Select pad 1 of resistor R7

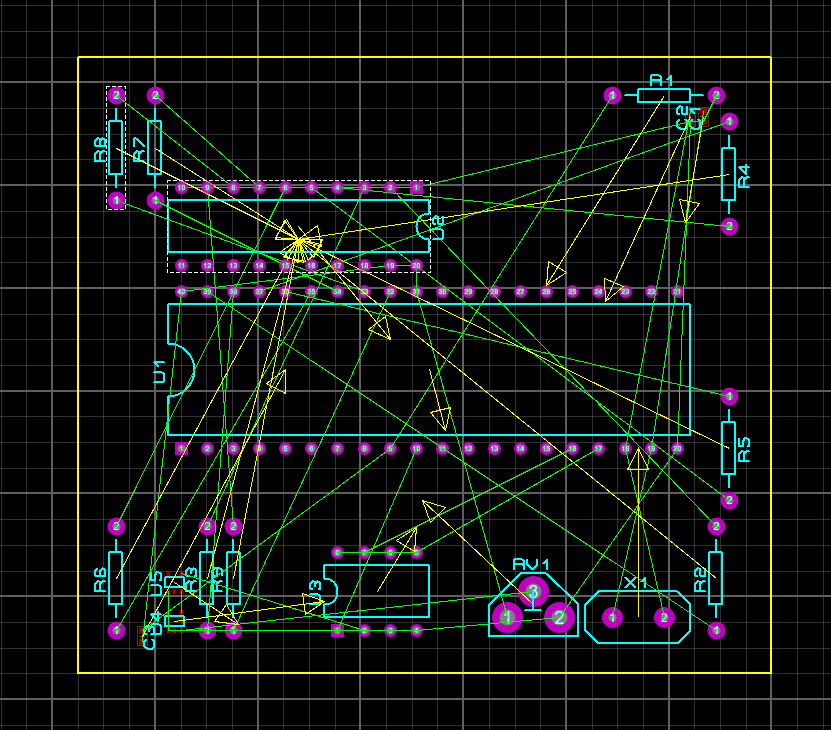pyautogui.click(x=155, y=200)
